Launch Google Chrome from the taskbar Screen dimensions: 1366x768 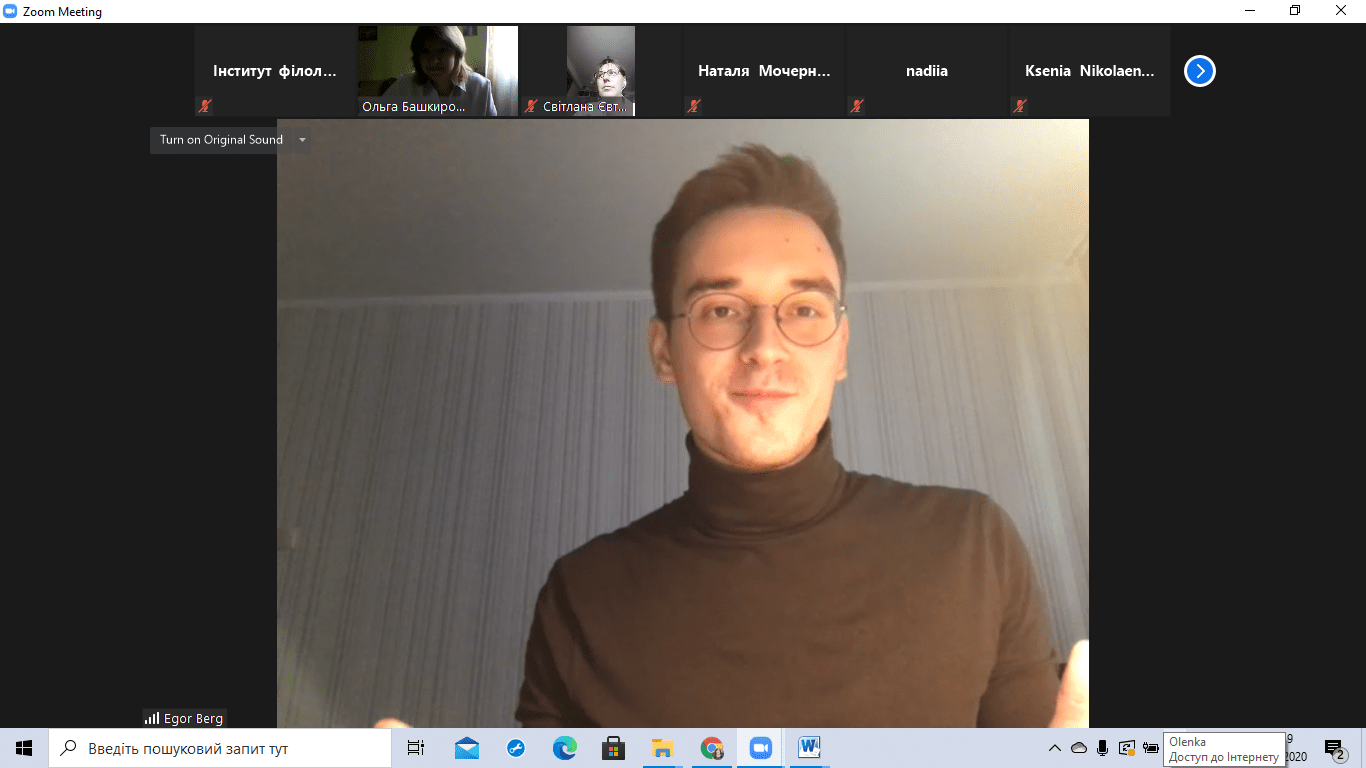(x=712, y=747)
